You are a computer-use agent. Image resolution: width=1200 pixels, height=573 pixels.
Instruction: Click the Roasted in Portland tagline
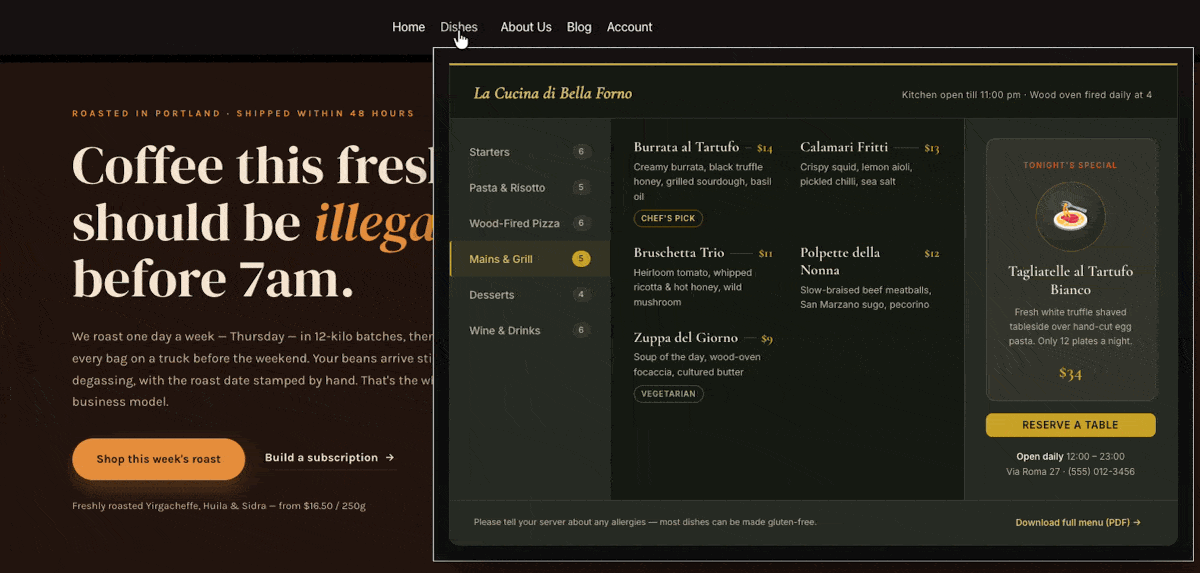(243, 113)
